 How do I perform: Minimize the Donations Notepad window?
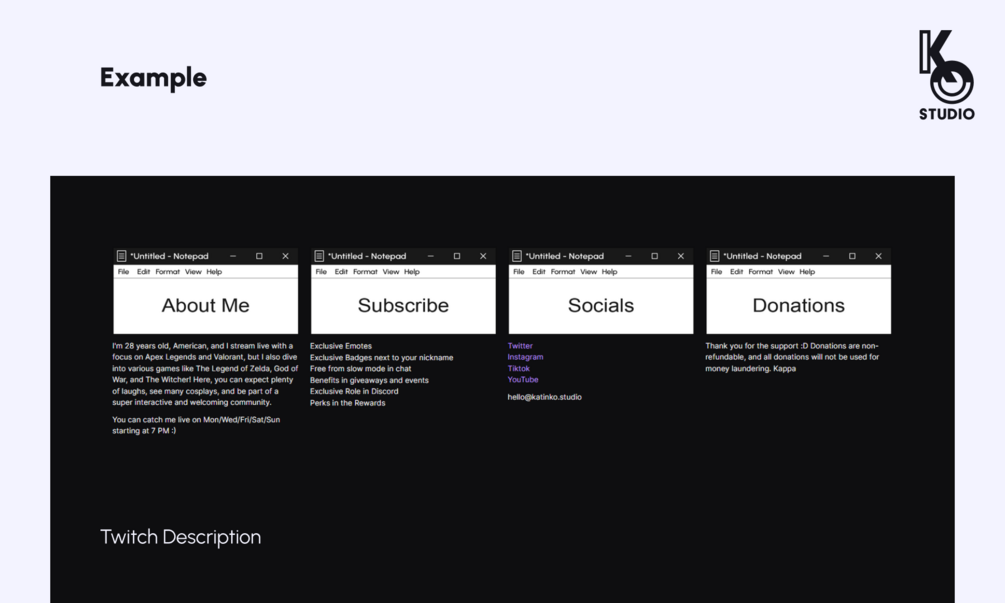(826, 256)
